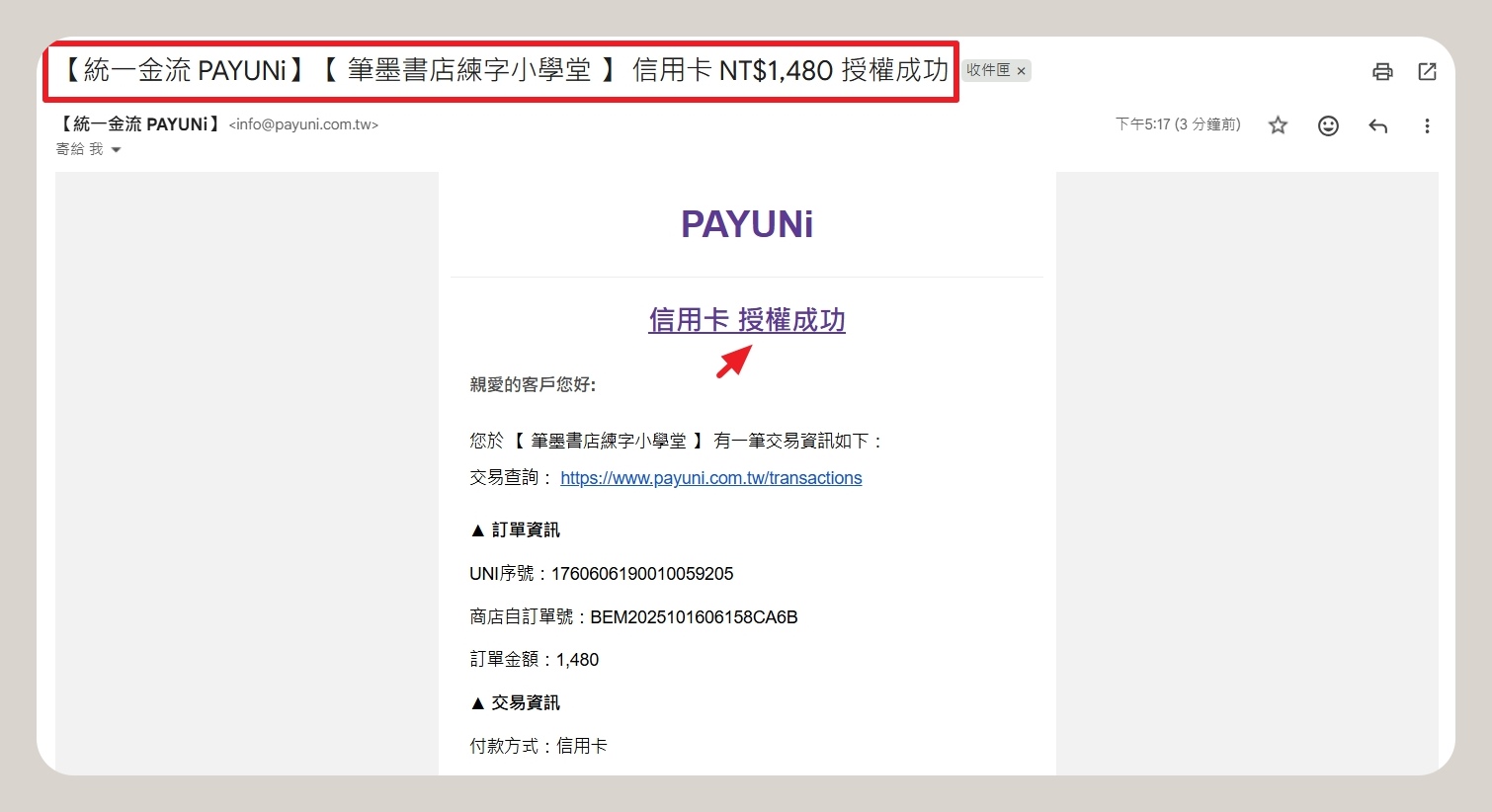Click the 收件匣 label chip
This screenshot has width=1492, height=812.
point(988,70)
